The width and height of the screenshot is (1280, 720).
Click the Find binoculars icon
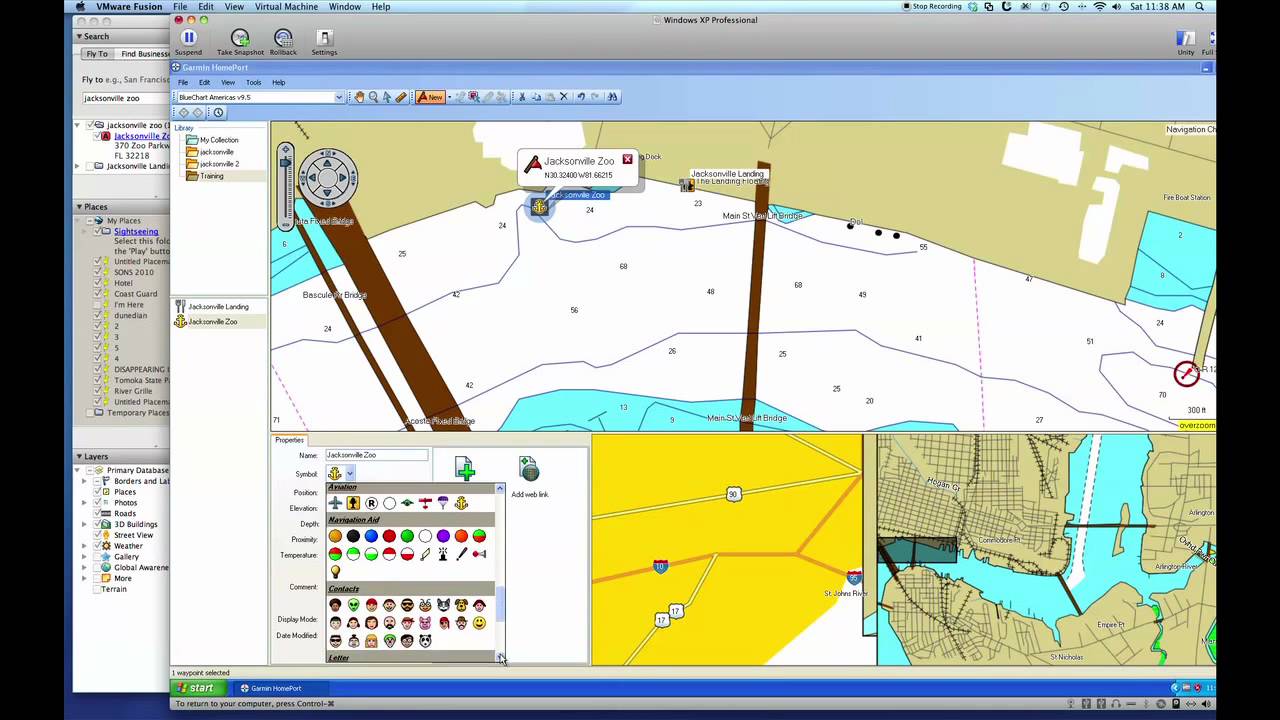coord(613,97)
